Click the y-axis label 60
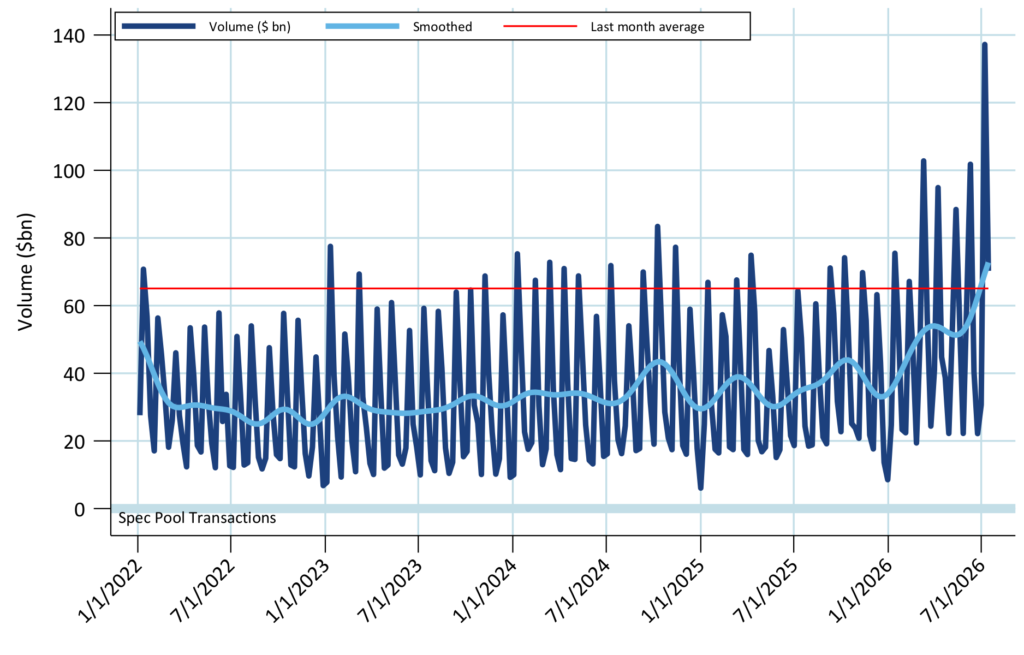The image size is (1024, 655). pyautogui.click(x=74, y=306)
